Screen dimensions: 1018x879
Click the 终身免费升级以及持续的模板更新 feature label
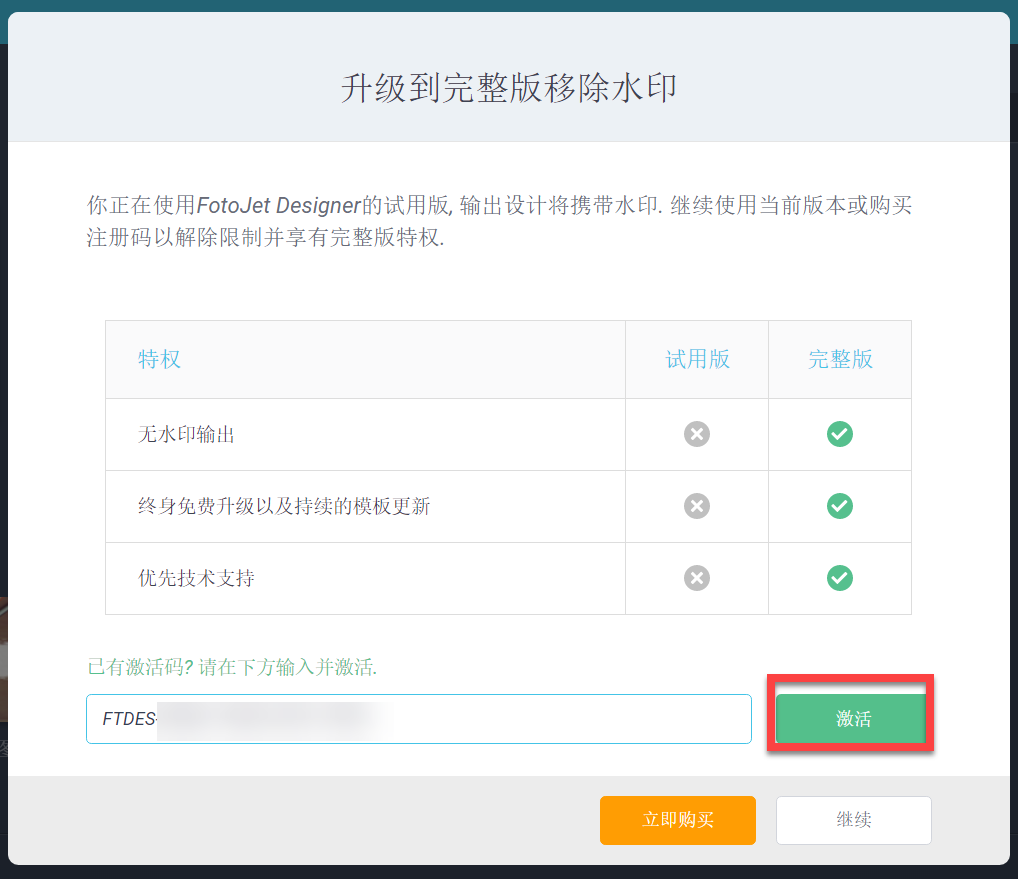[x=284, y=507]
